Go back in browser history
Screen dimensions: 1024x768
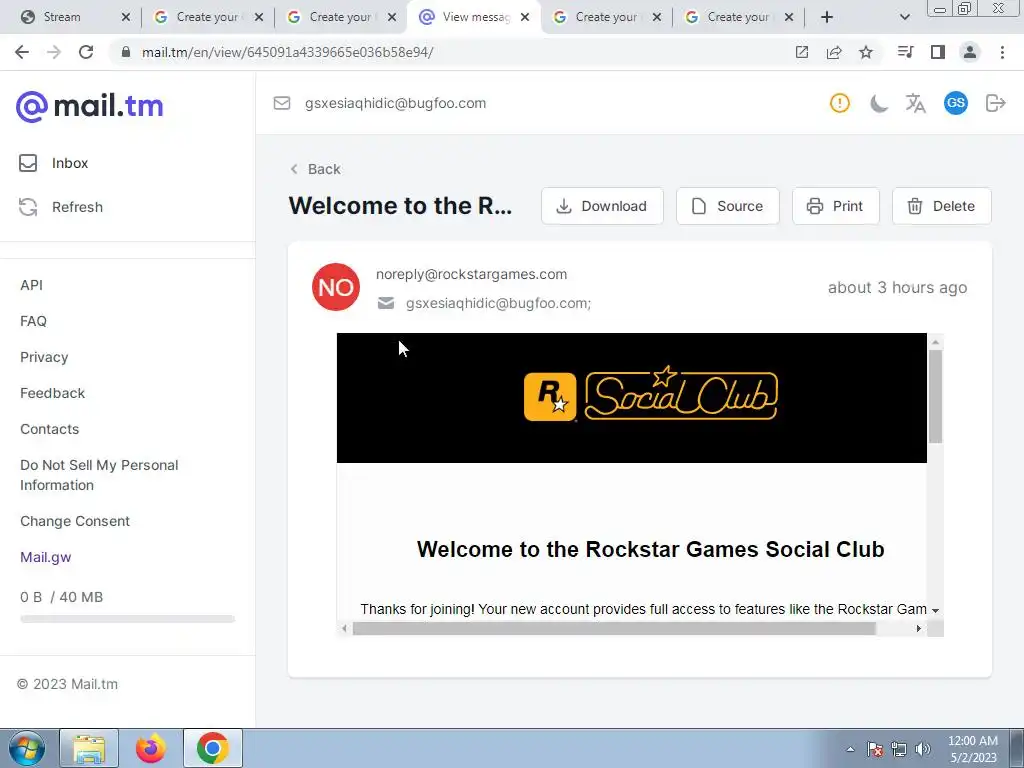point(22,52)
